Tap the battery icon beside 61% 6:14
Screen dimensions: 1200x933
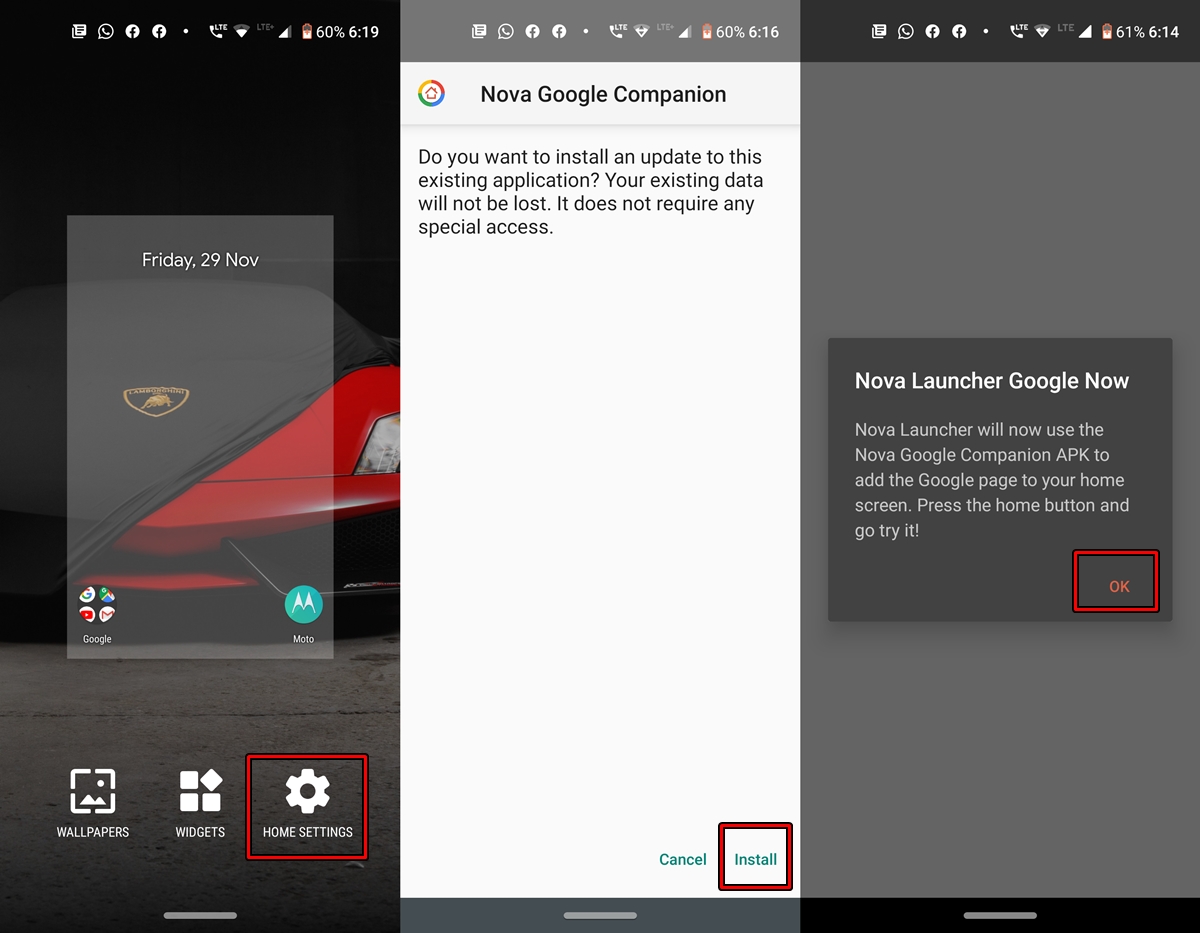[x=1107, y=32]
